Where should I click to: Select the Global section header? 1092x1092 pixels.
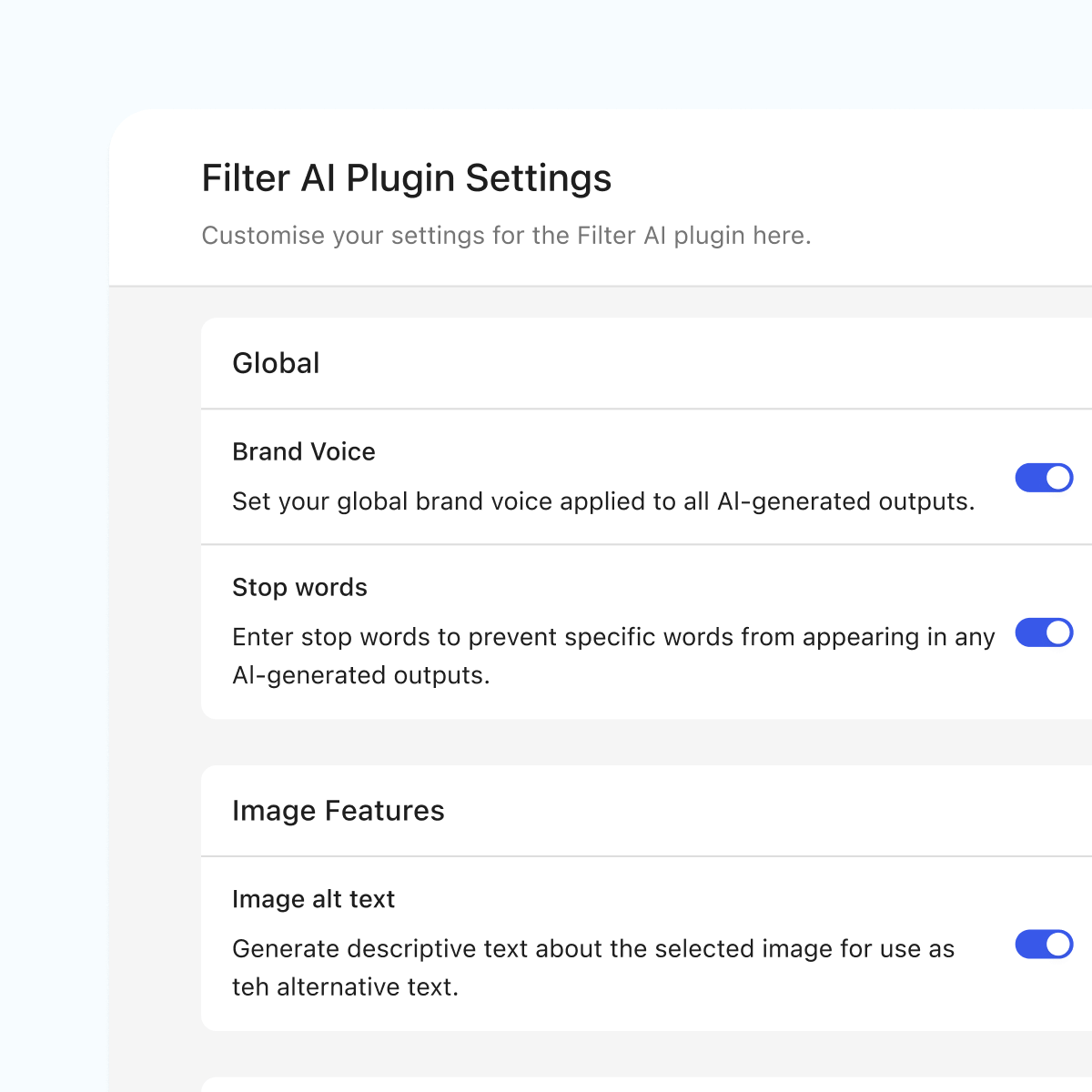[276, 363]
